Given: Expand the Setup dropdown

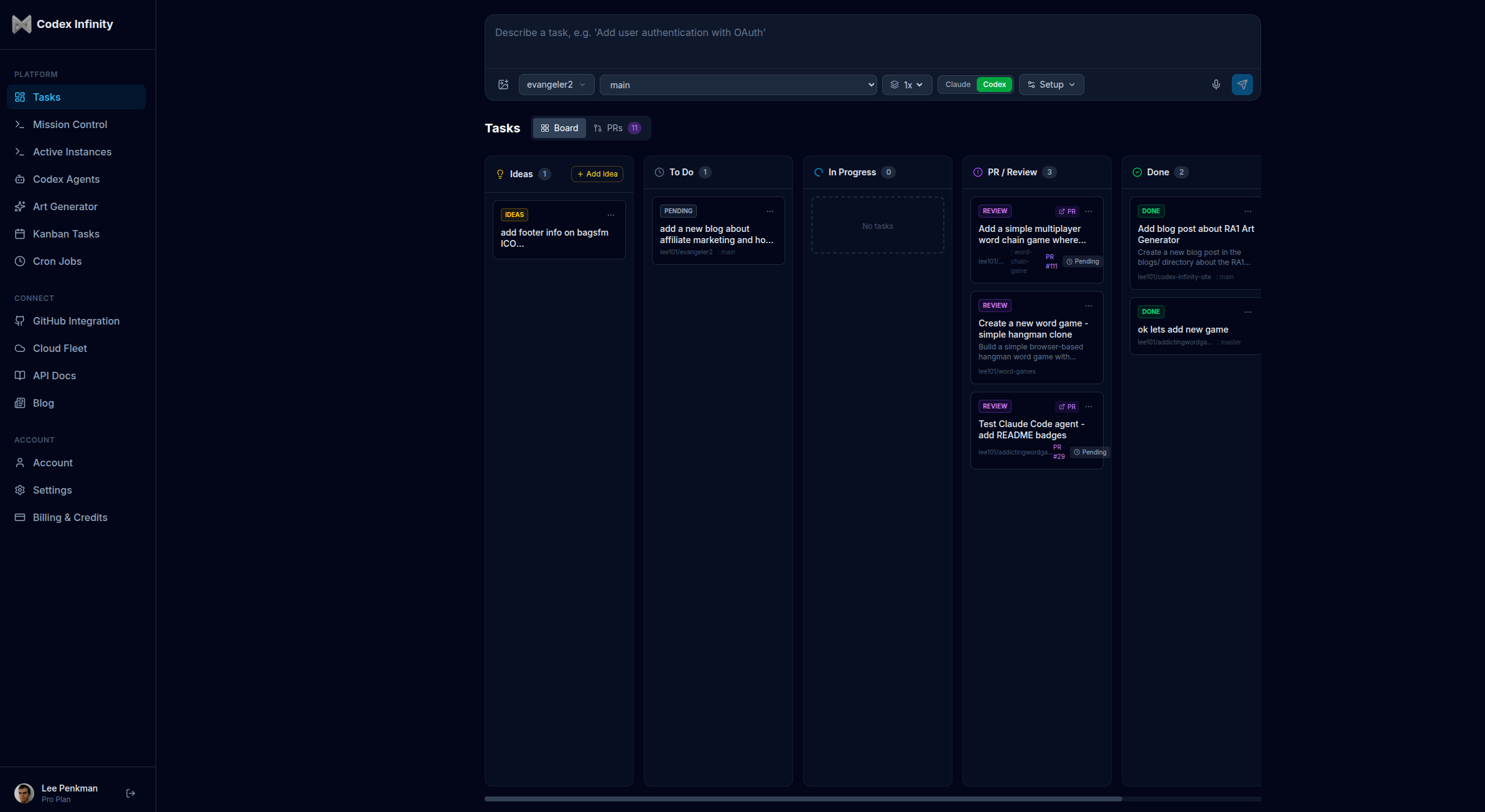Looking at the screenshot, I should point(1051,85).
